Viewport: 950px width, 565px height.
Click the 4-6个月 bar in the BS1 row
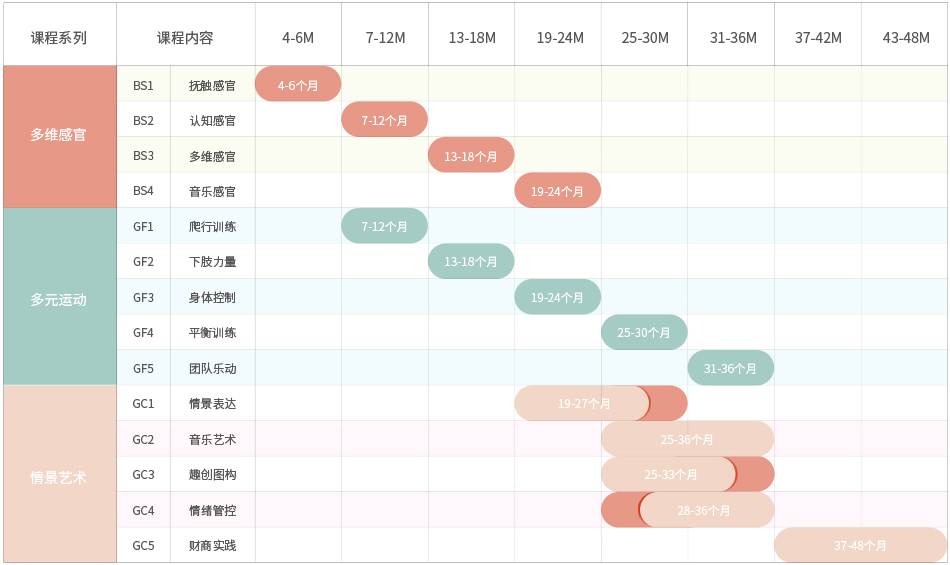298,85
